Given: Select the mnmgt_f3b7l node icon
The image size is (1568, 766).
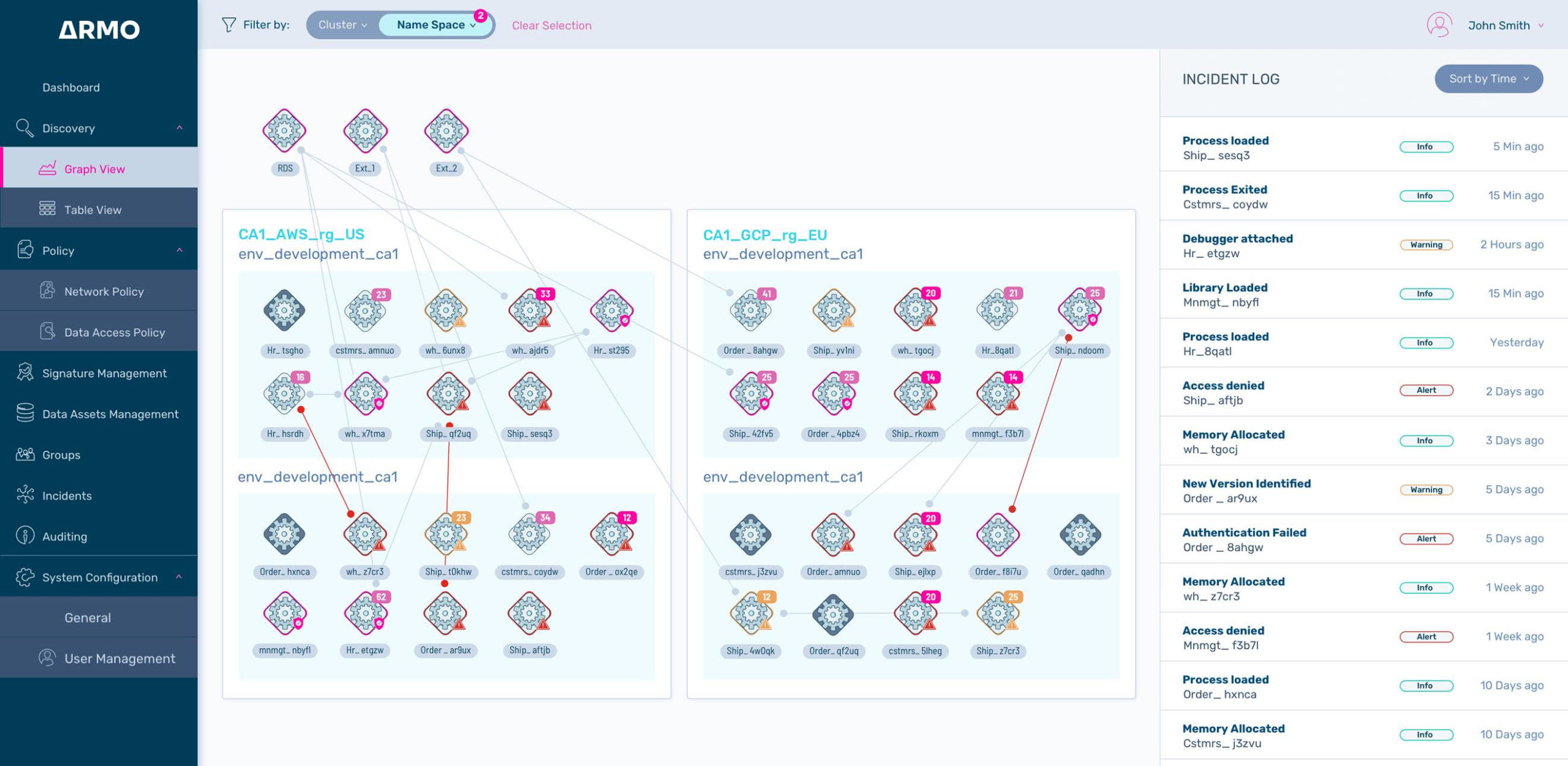Looking at the screenshot, I should [998, 394].
